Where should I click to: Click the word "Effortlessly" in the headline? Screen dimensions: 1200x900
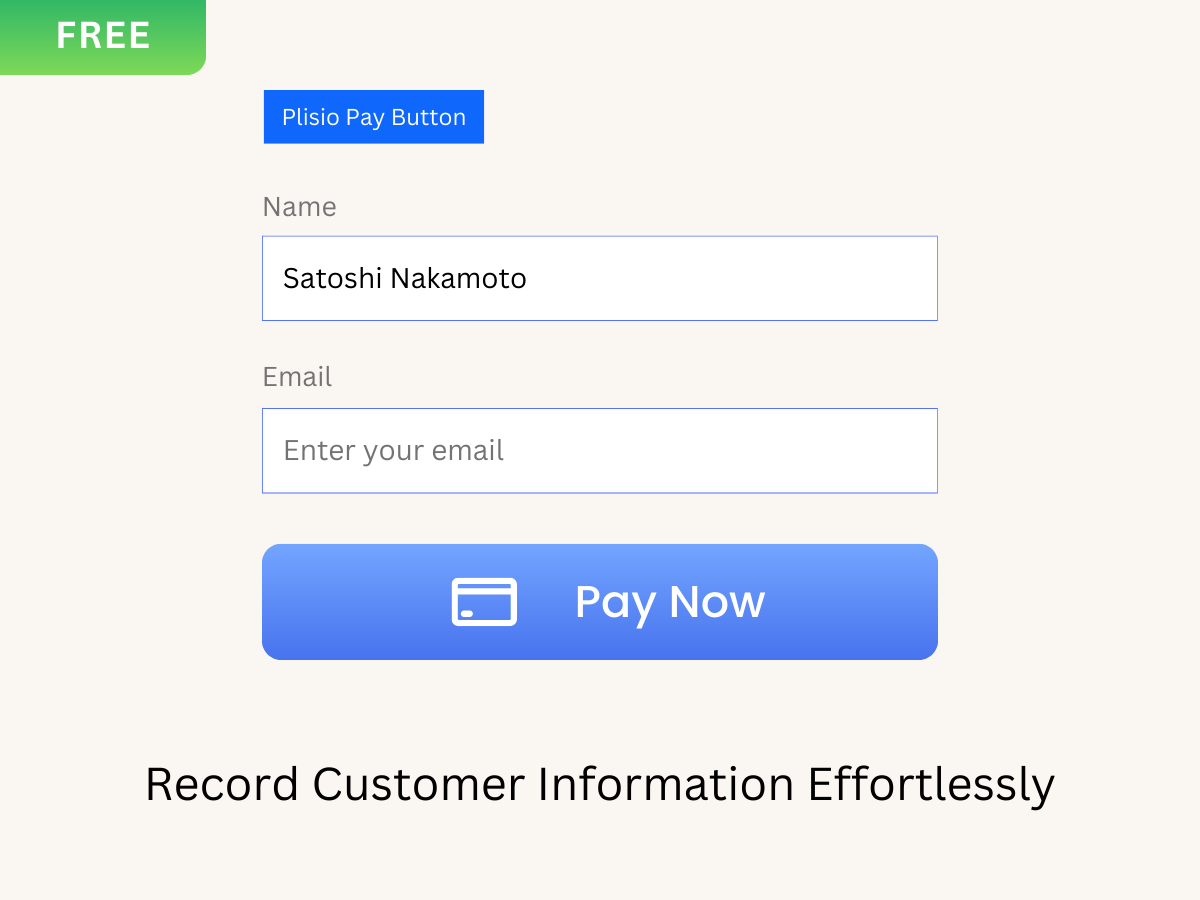(x=930, y=784)
